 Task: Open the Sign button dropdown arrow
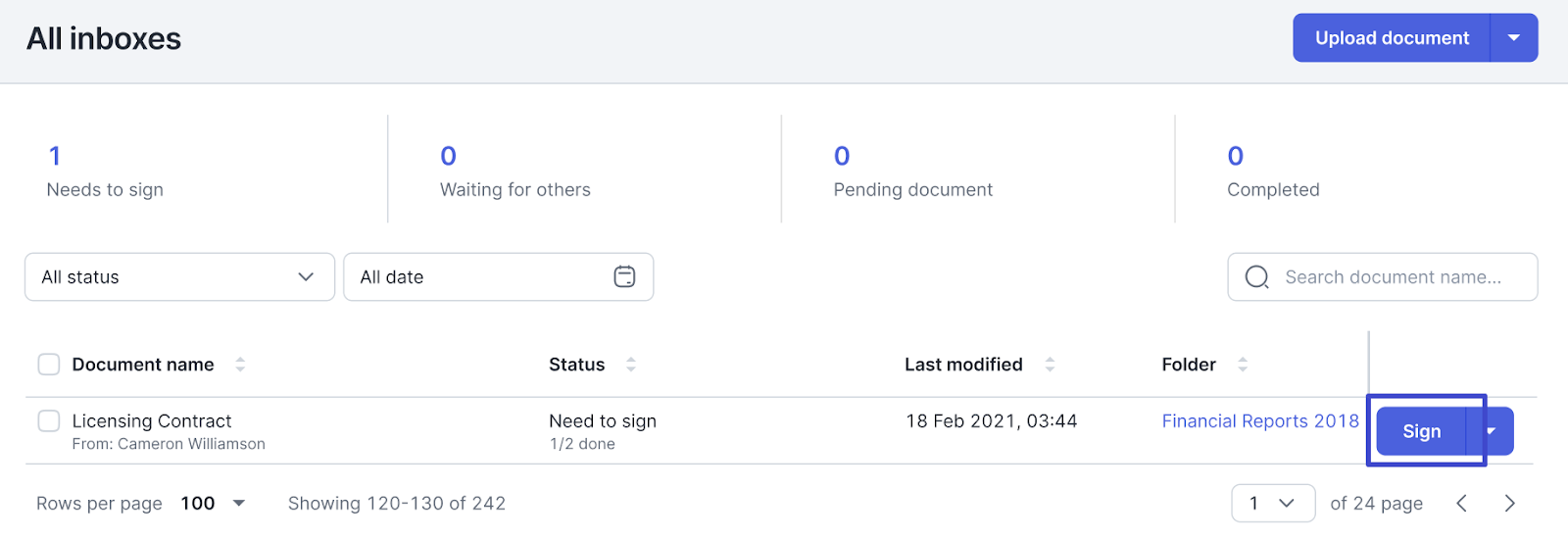point(1492,431)
